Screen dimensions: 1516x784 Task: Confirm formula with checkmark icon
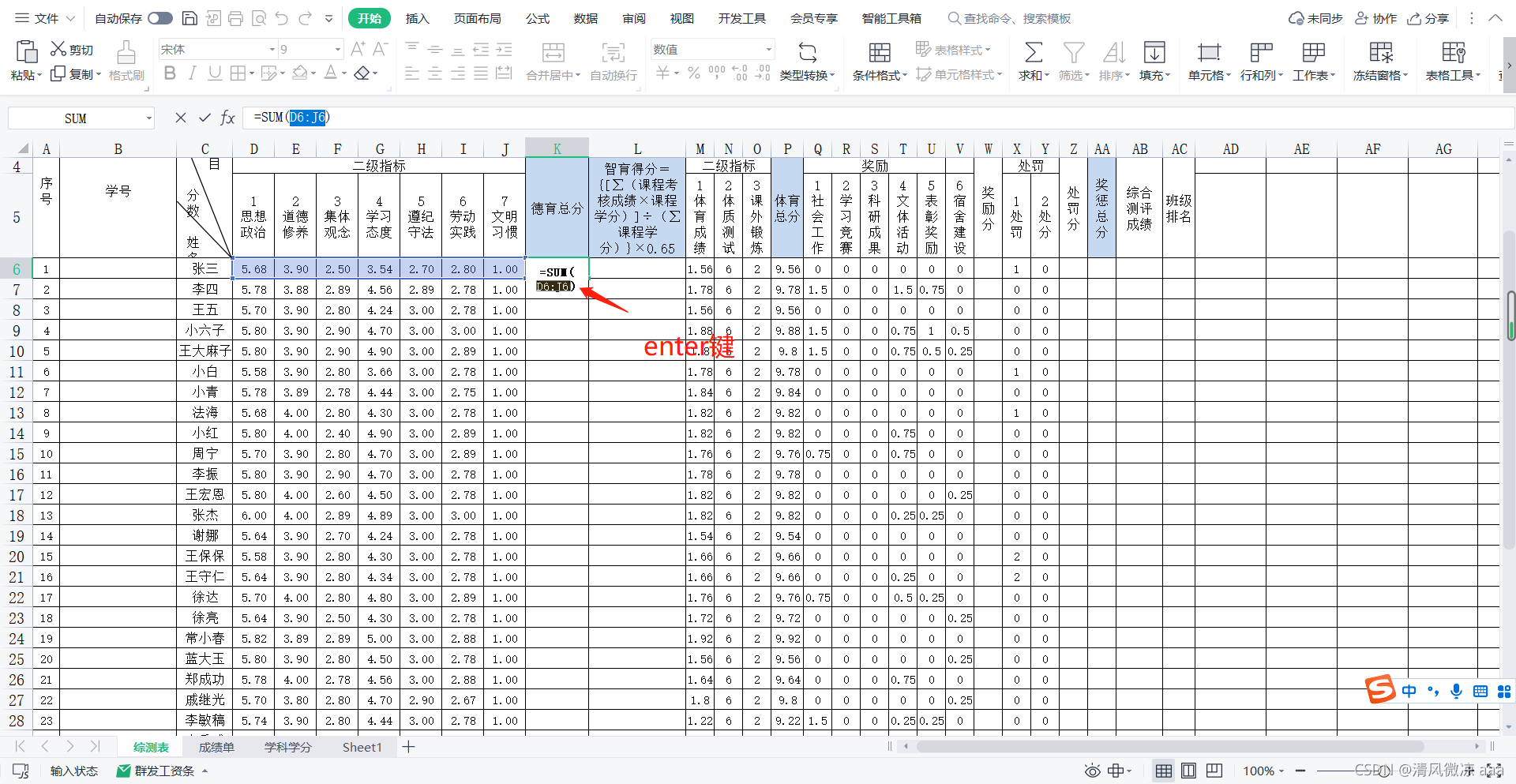pos(205,118)
